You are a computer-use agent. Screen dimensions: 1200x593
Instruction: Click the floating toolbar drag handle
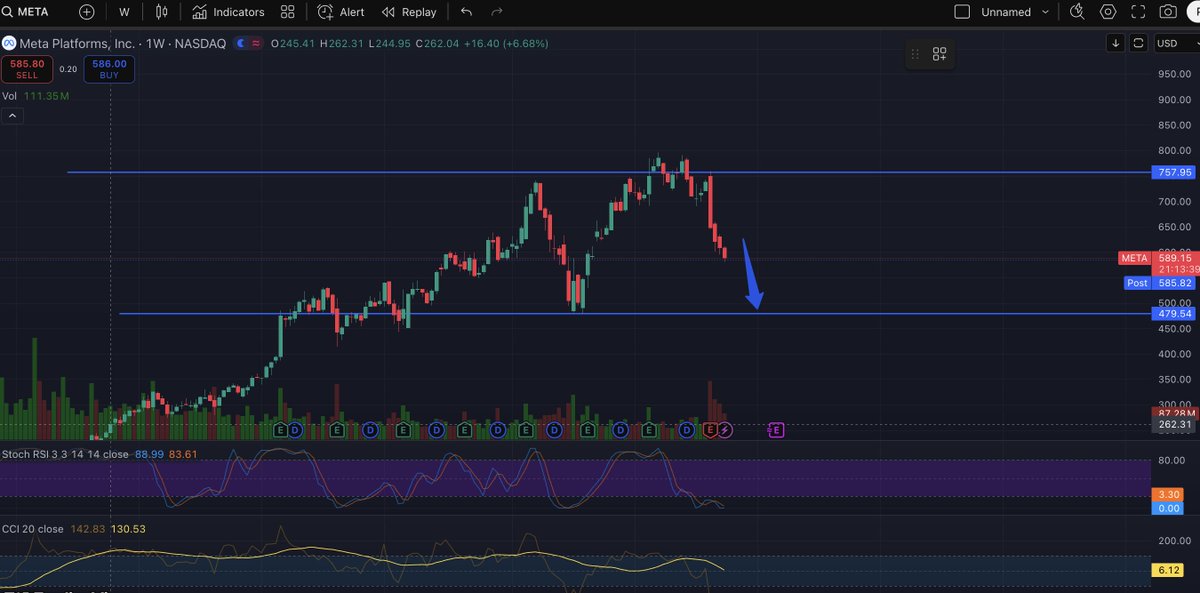coord(915,54)
